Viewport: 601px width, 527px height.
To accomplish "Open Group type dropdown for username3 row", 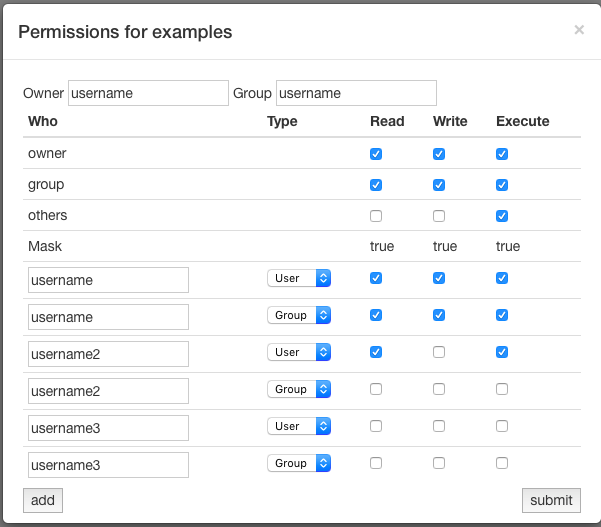I will pos(299,463).
